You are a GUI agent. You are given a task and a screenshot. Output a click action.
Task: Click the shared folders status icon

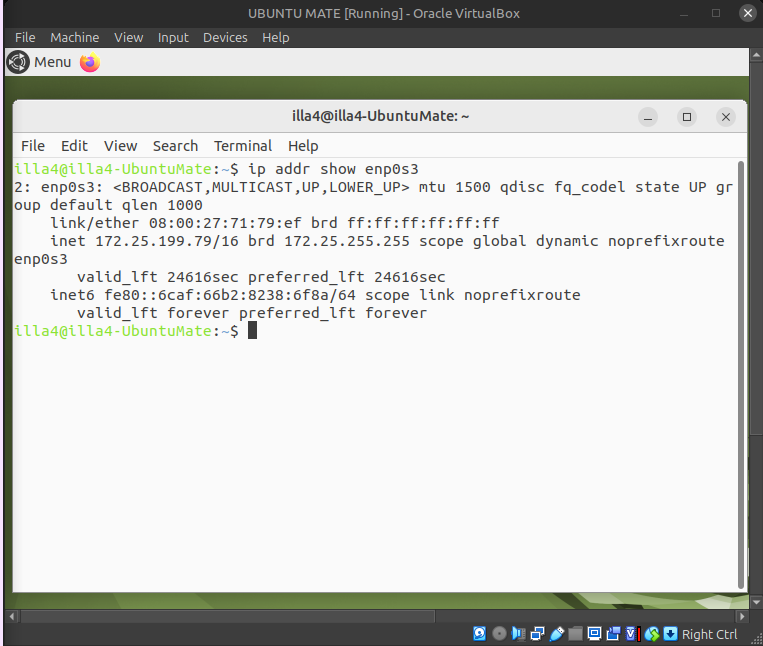(575, 634)
